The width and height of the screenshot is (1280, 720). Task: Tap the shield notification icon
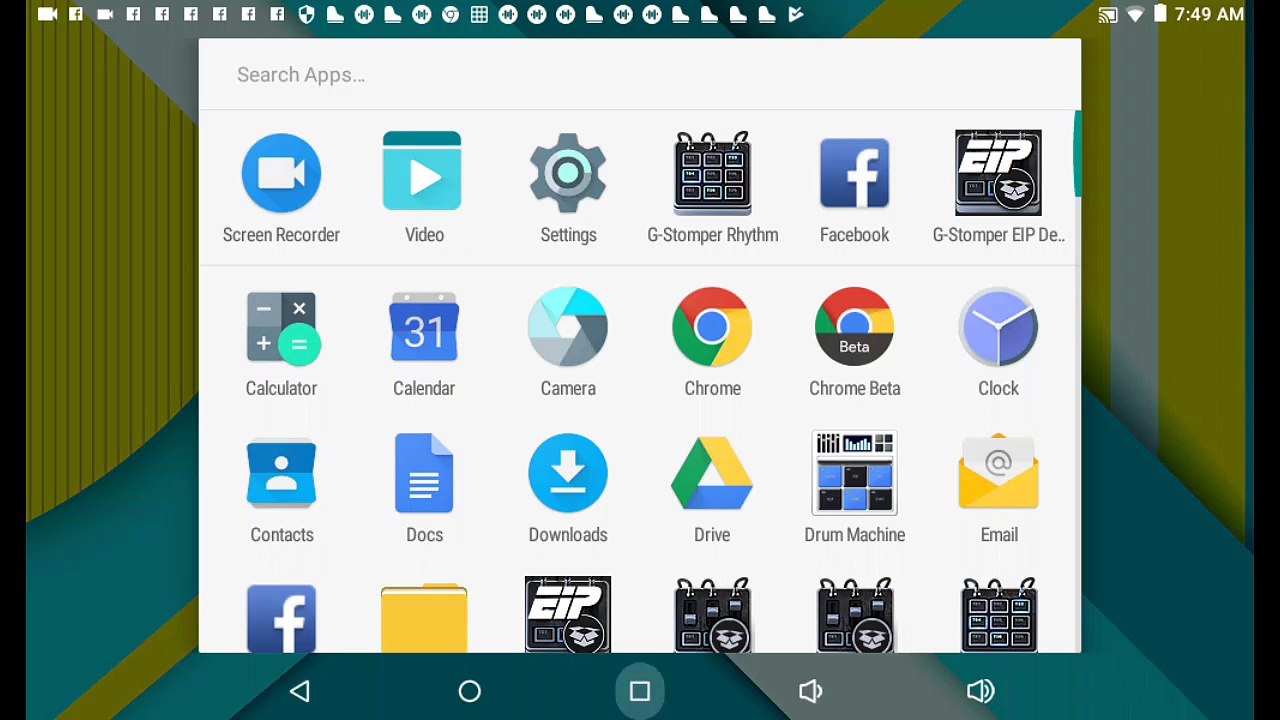pyautogui.click(x=307, y=14)
